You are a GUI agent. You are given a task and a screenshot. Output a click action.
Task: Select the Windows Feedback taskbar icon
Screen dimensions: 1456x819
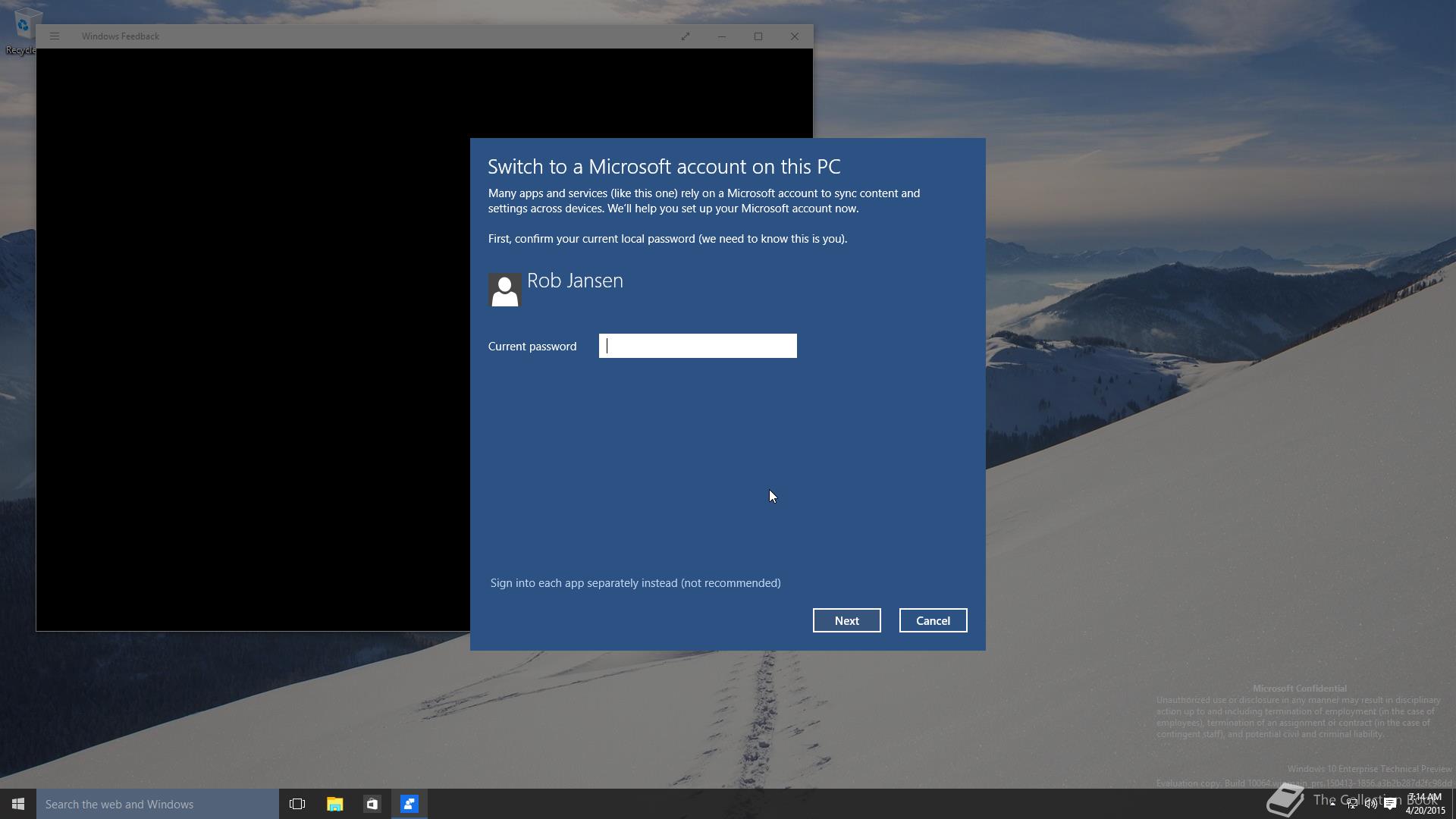point(409,804)
